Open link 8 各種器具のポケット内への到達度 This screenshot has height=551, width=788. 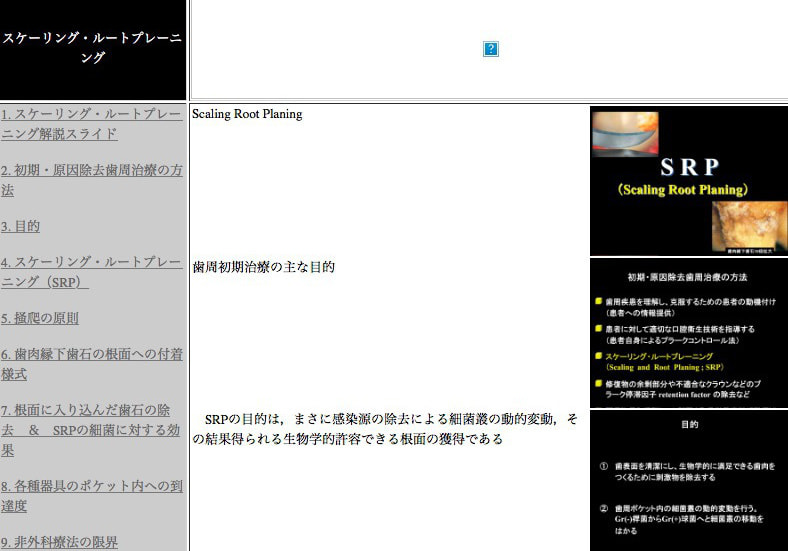tap(92, 496)
